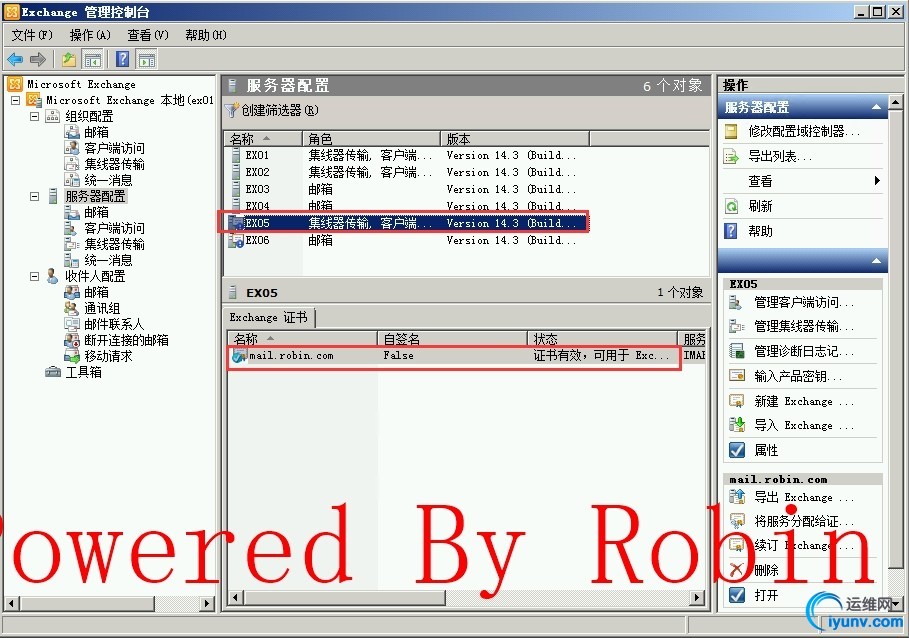Image resolution: width=909 pixels, height=638 pixels.
Task: Click the Up one level toolbar icon
Action: tap(69, 59)
